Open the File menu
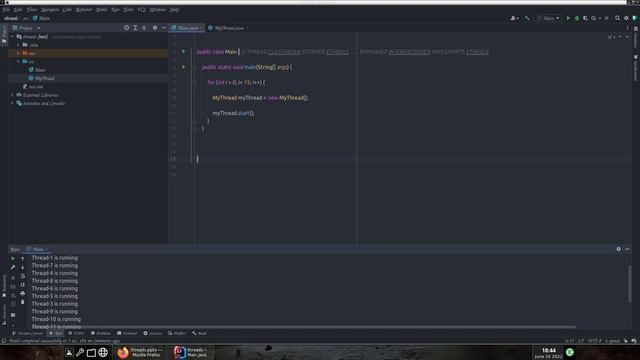640x360 pixels. (6, 9)
